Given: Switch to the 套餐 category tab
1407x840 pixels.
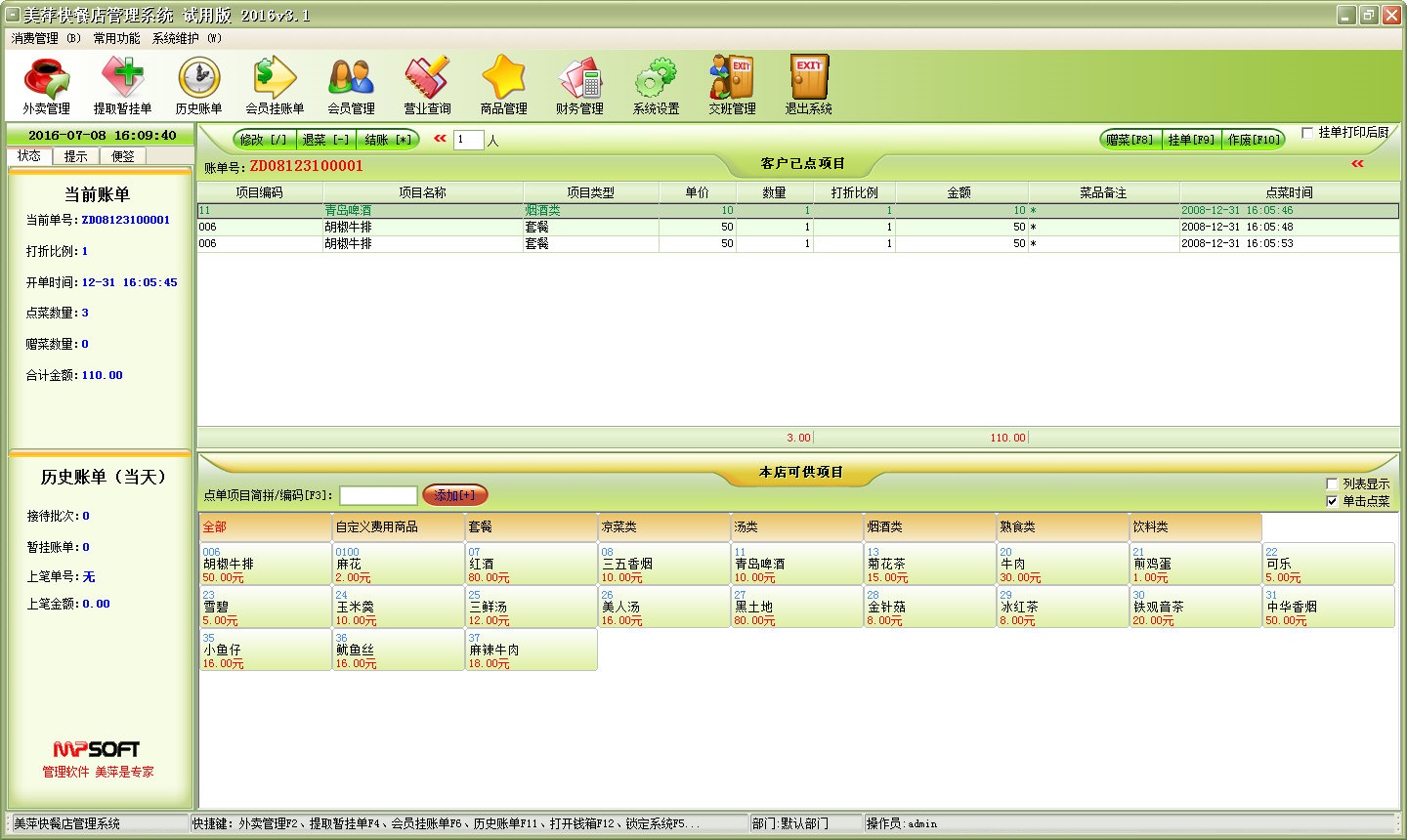Looking at the screenshot, I should click(531, 526).
